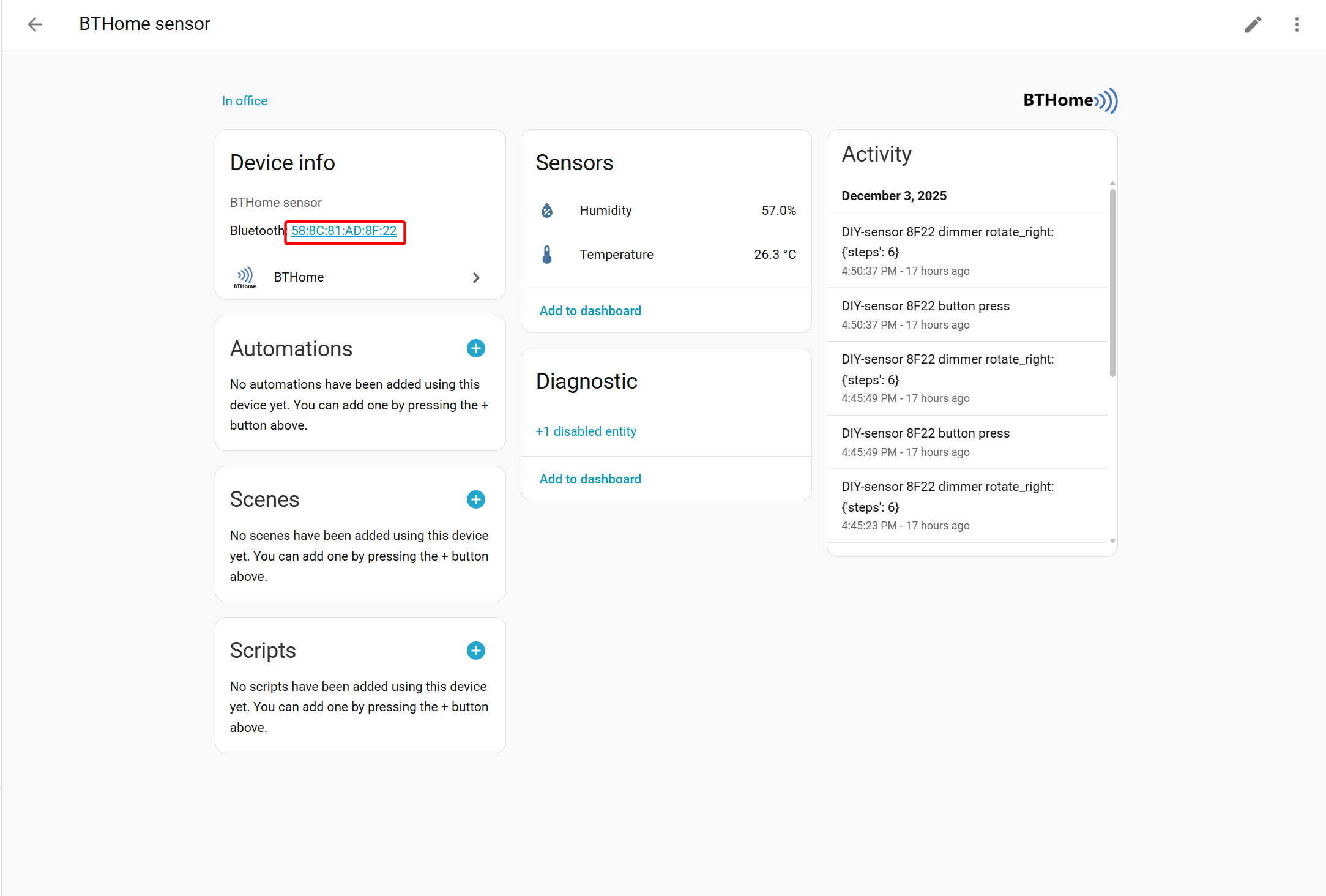Open the Humidity 57.0% sensor row
This screenshot has height=896, width=1326.
tap(666, 211)
